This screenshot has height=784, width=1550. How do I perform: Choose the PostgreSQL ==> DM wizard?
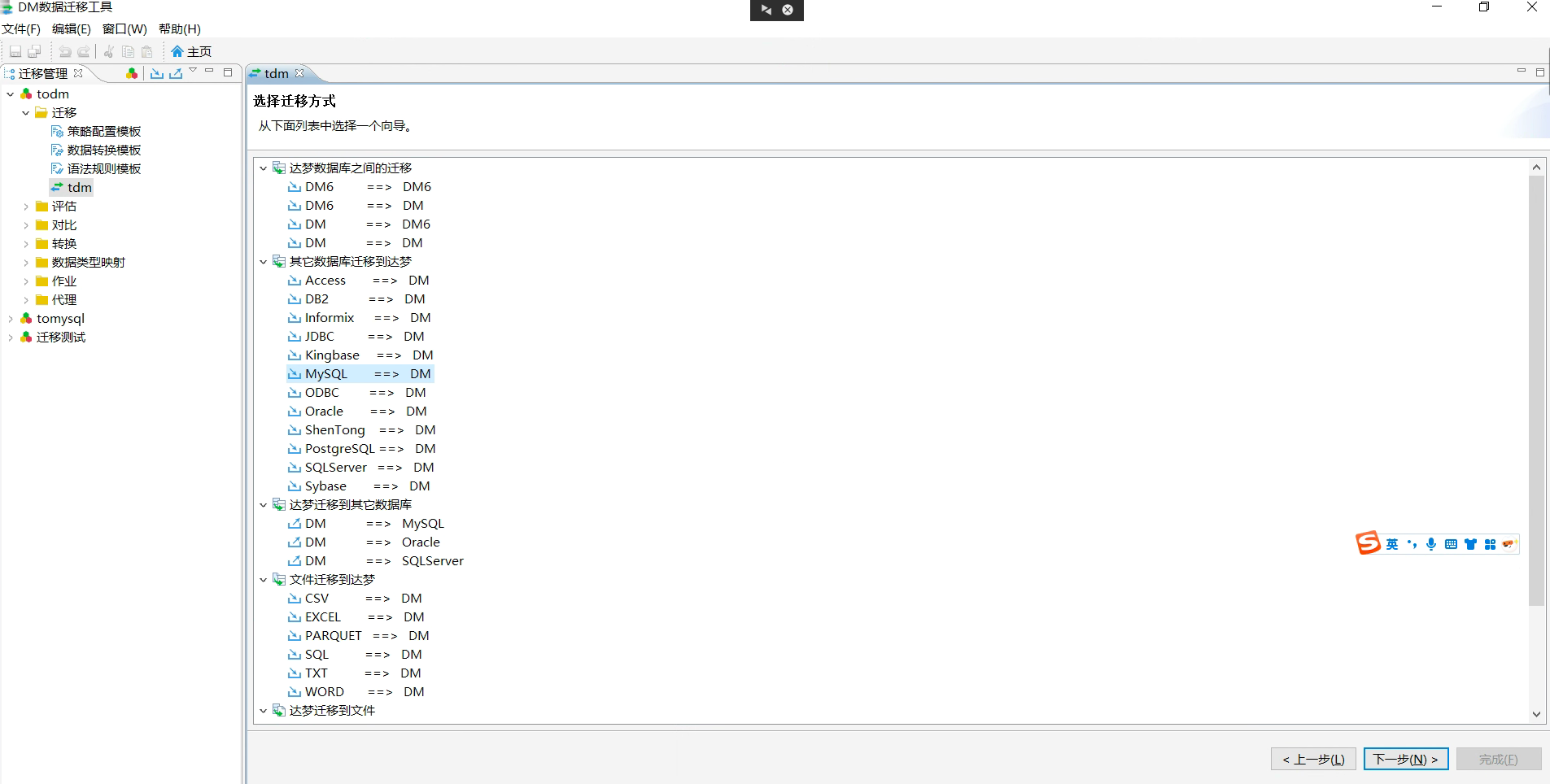click(x=362, y=449)
